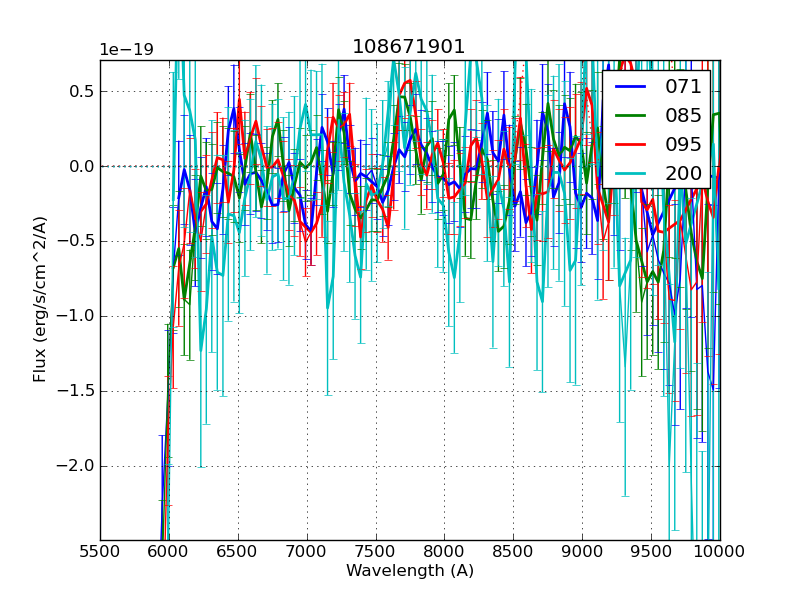
Task: Click the blue line swatch in legend
Action: click(632, 87)
